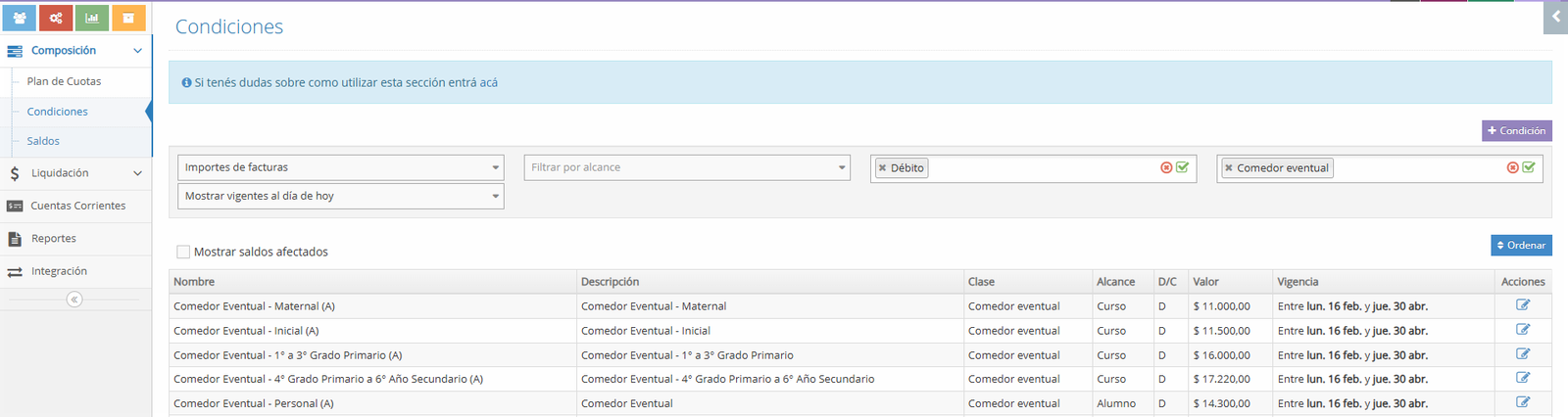Select all options in Débito filter
The image size is (1568, 417).
[1183, 167]
